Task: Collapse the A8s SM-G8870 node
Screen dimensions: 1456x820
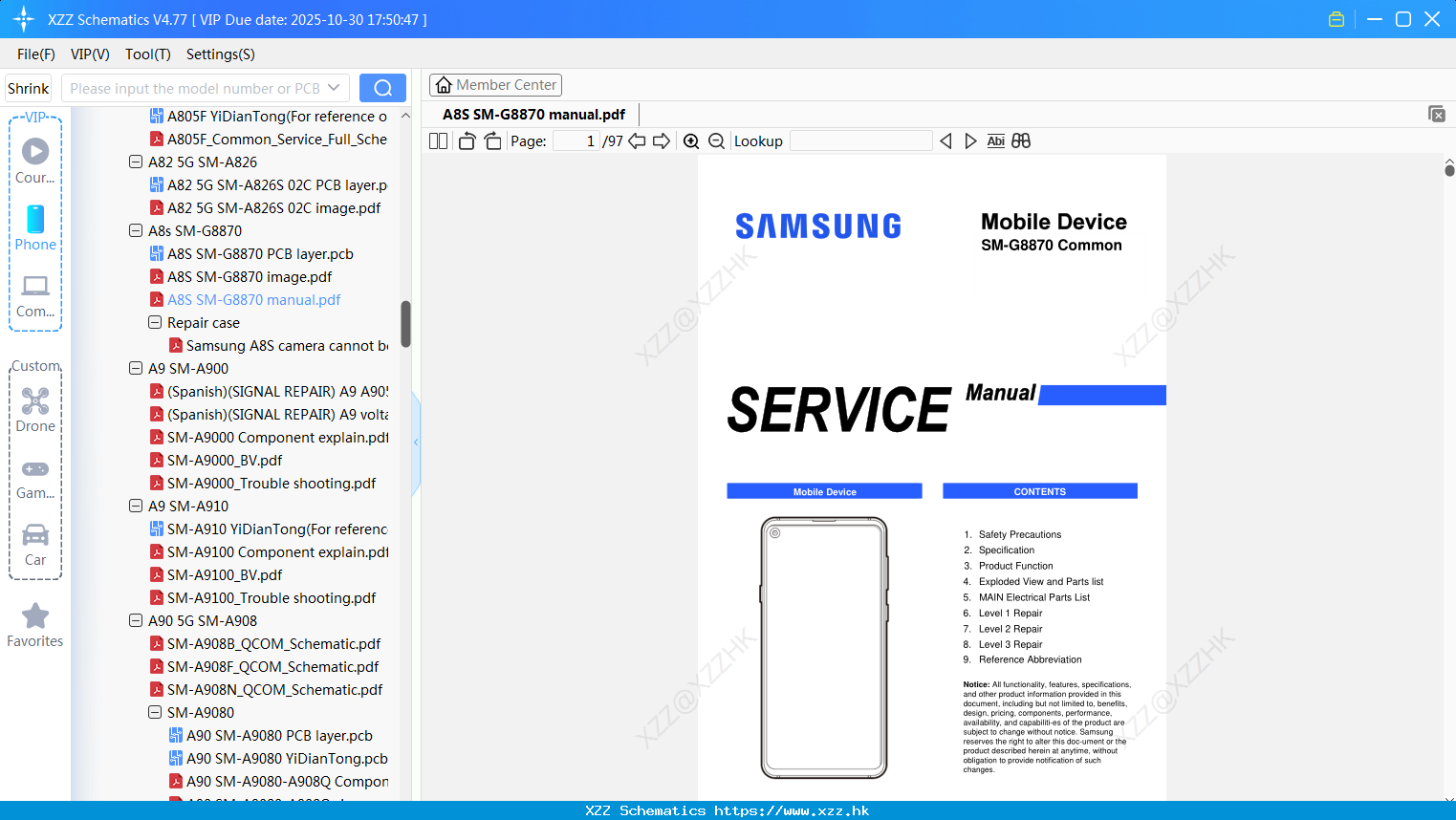Action: pos(136,231)
